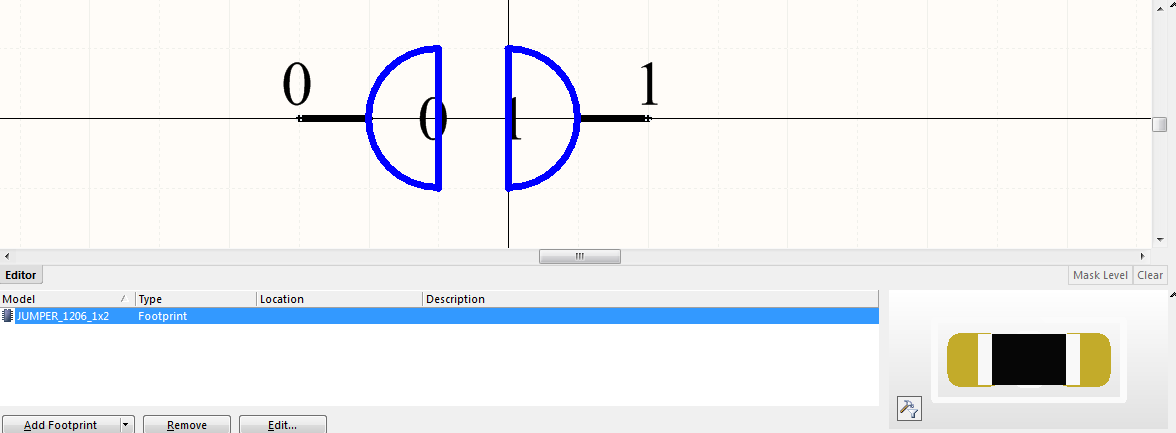Click the 3D preview tools hammer icon
The width and height of the screenshot is (1176, 433).
click(909, 409)
